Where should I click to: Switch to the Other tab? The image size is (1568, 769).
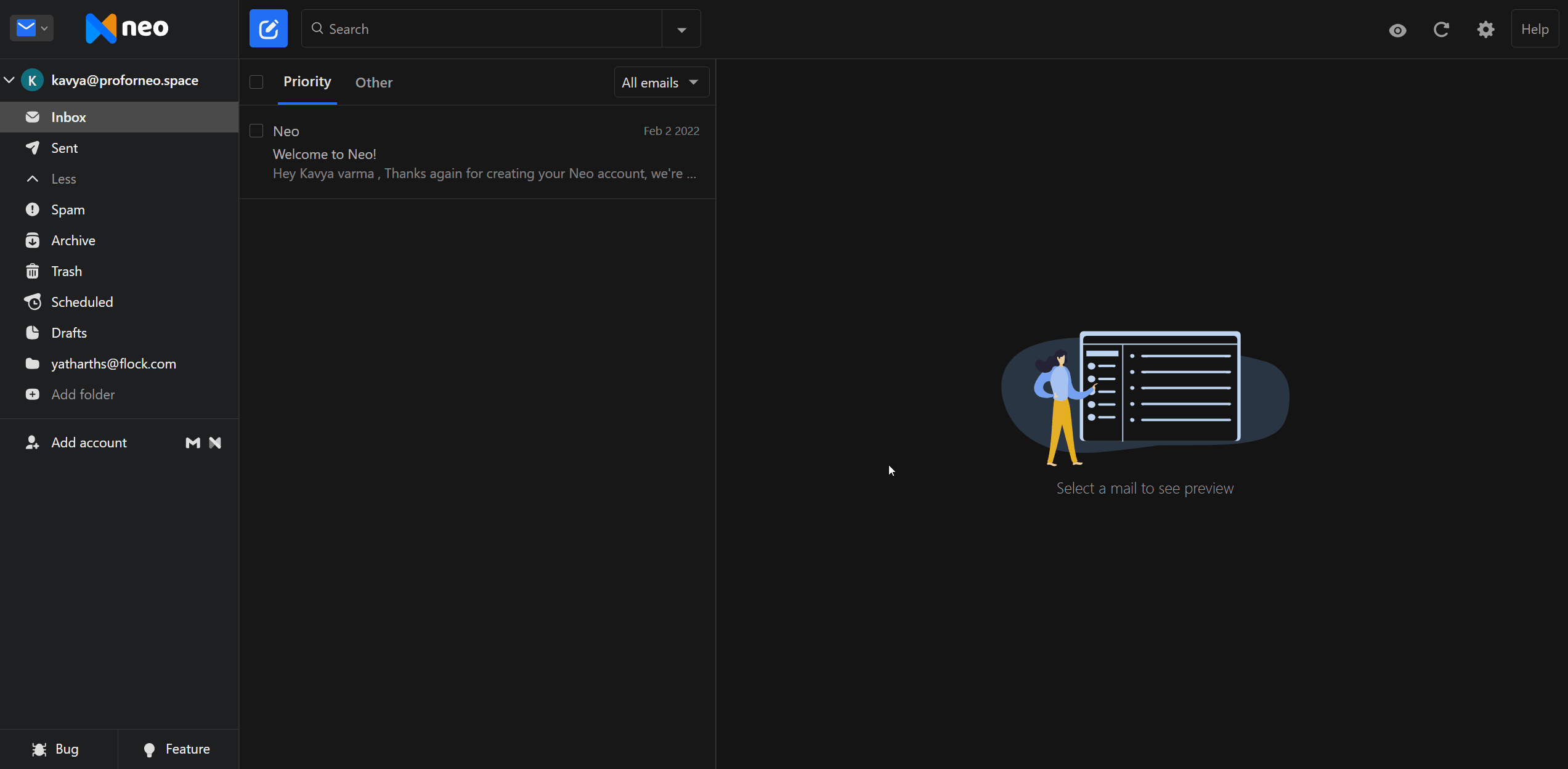(x=373, y=82)
